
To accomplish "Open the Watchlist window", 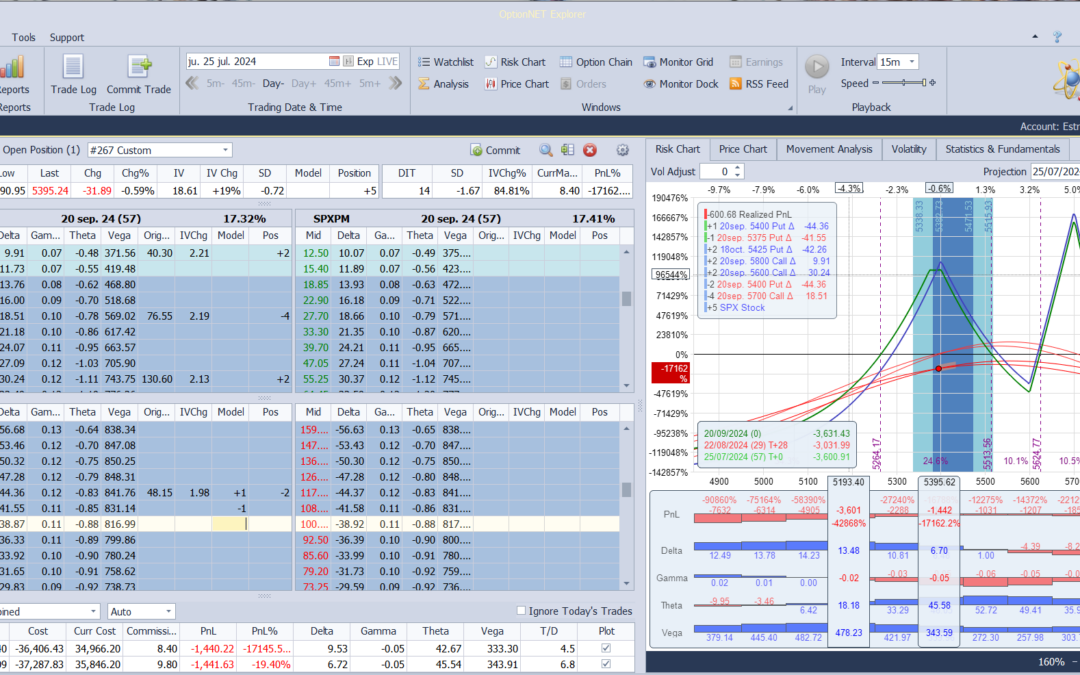I will (446, 62).
